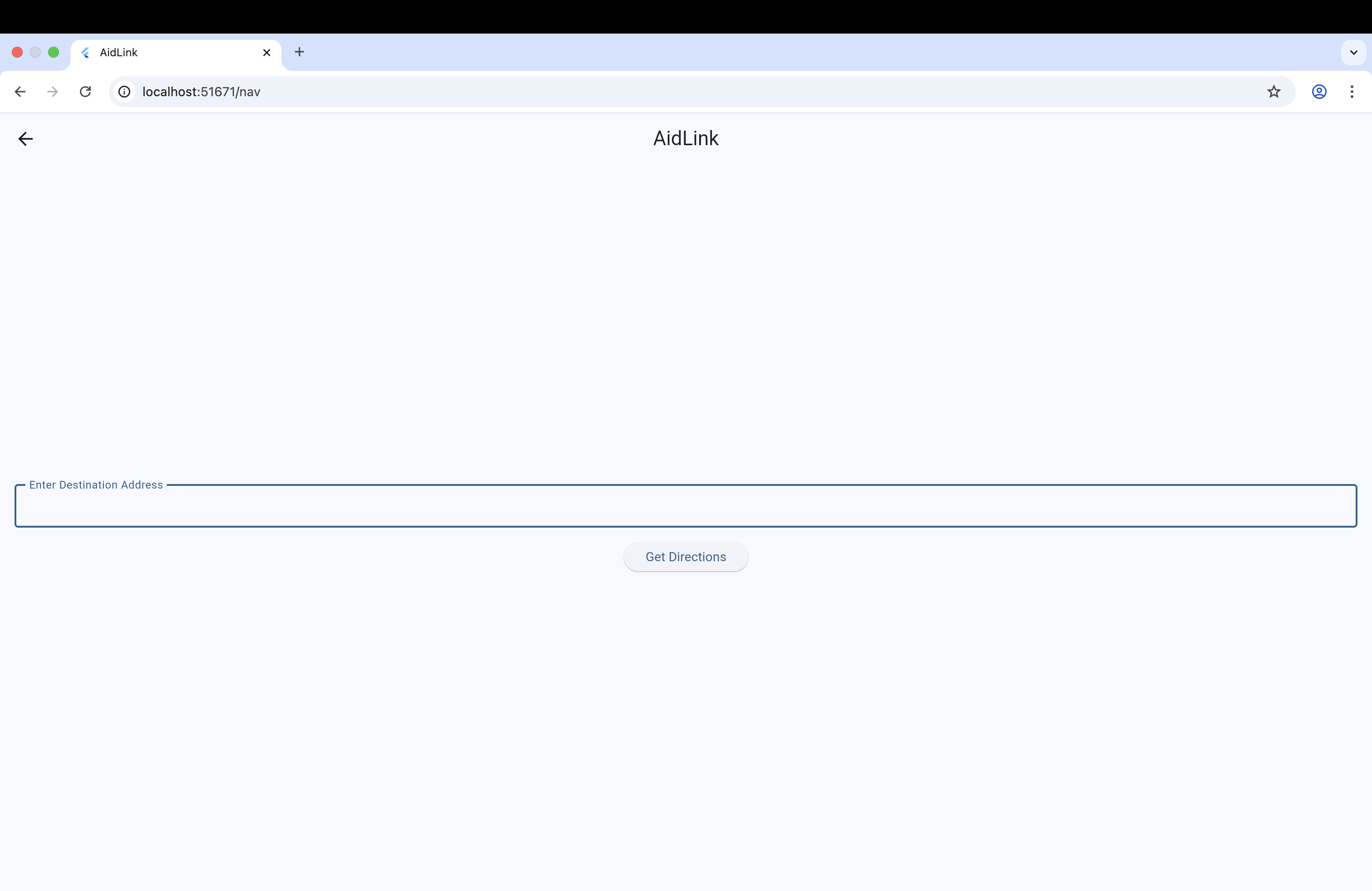
Task: Open the Chrome profile icon
Action: (1319, 92)
